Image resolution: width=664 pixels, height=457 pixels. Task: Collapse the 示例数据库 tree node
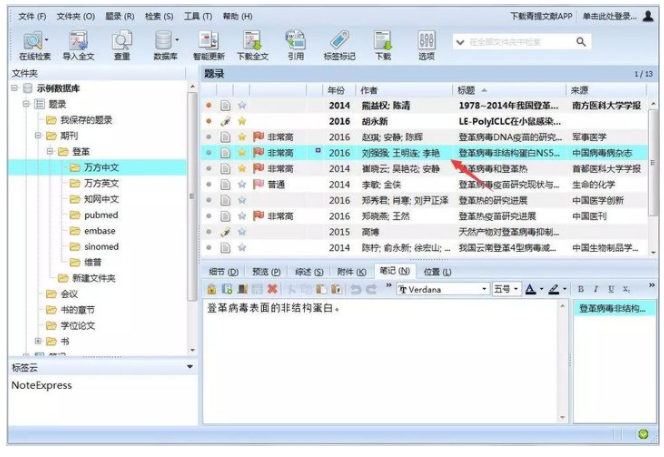15,88
